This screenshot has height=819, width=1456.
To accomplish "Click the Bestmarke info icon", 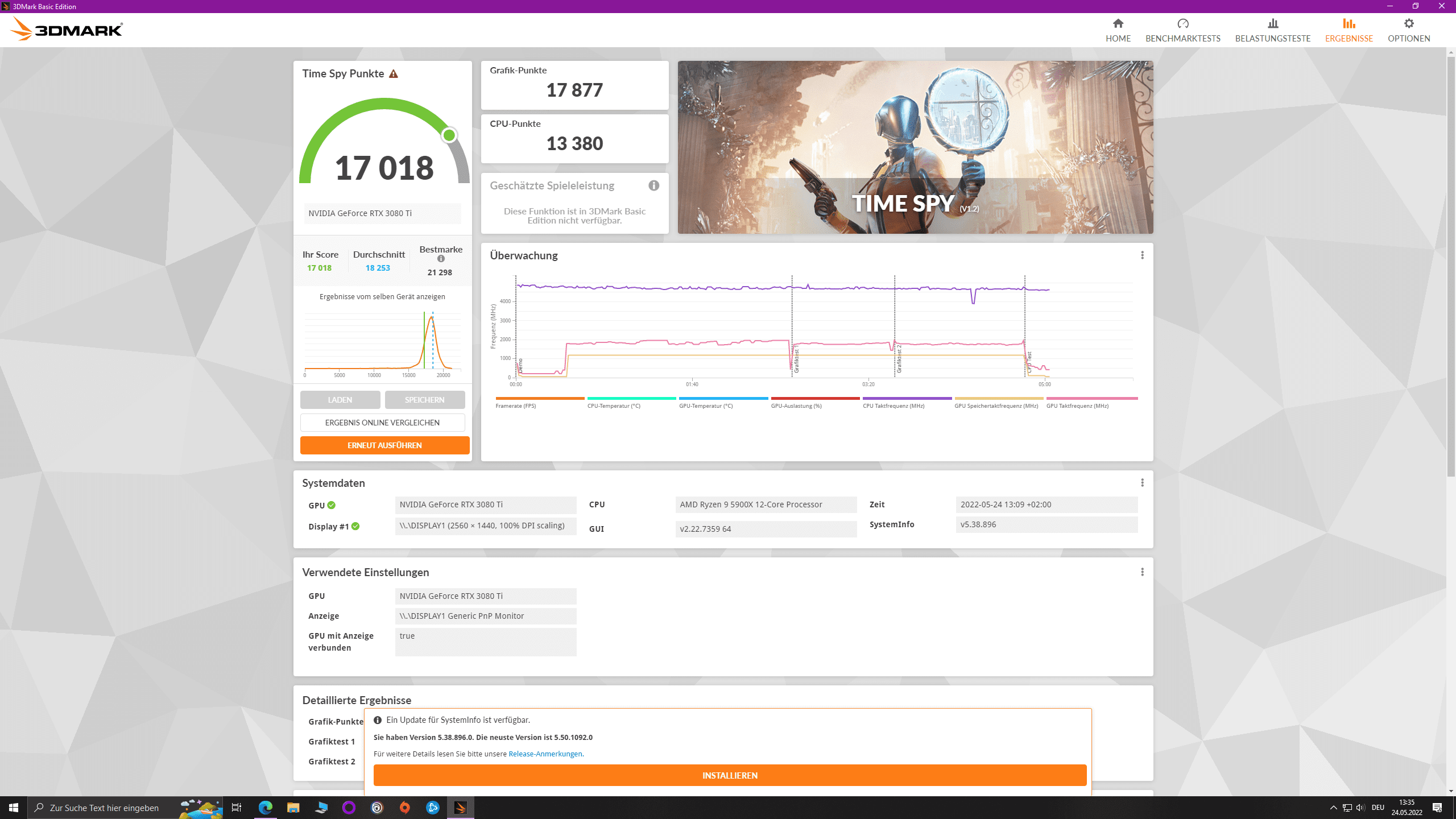I will tap(441, 259).
